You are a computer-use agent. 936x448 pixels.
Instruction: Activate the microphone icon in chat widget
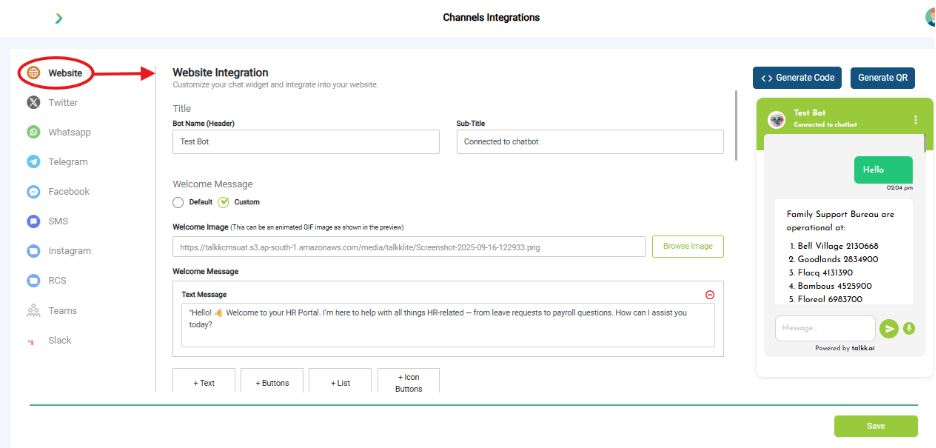pos(909,328)
